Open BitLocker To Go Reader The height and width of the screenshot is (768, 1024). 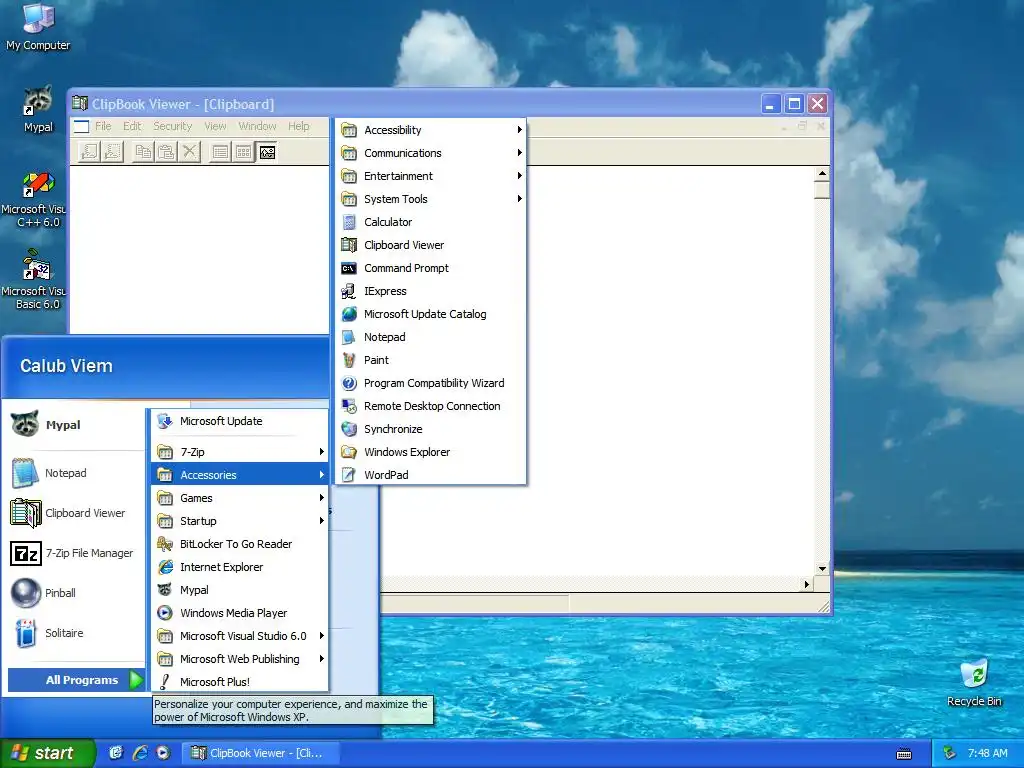239,544
